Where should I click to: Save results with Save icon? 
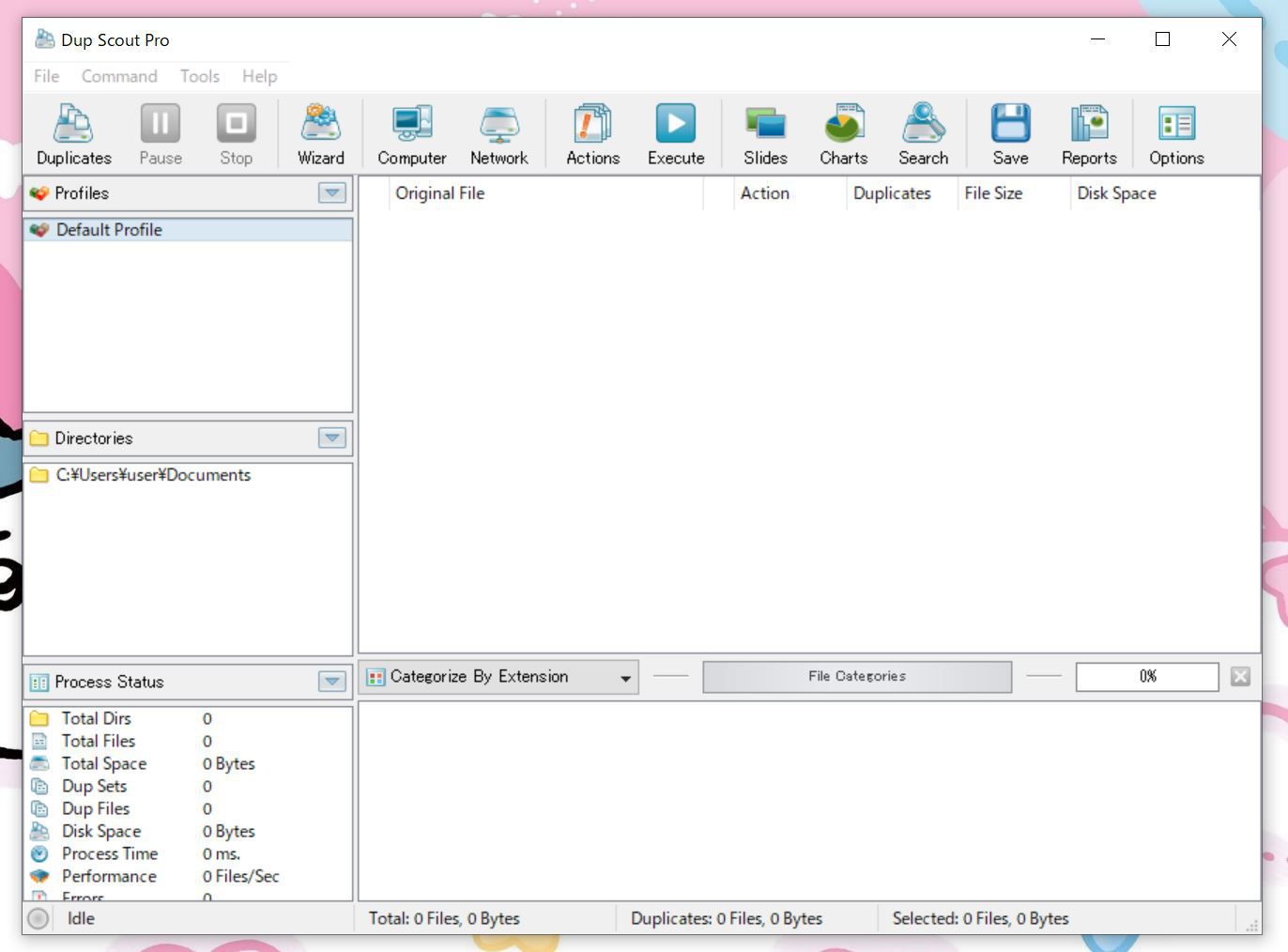(x=1010, y=134)
